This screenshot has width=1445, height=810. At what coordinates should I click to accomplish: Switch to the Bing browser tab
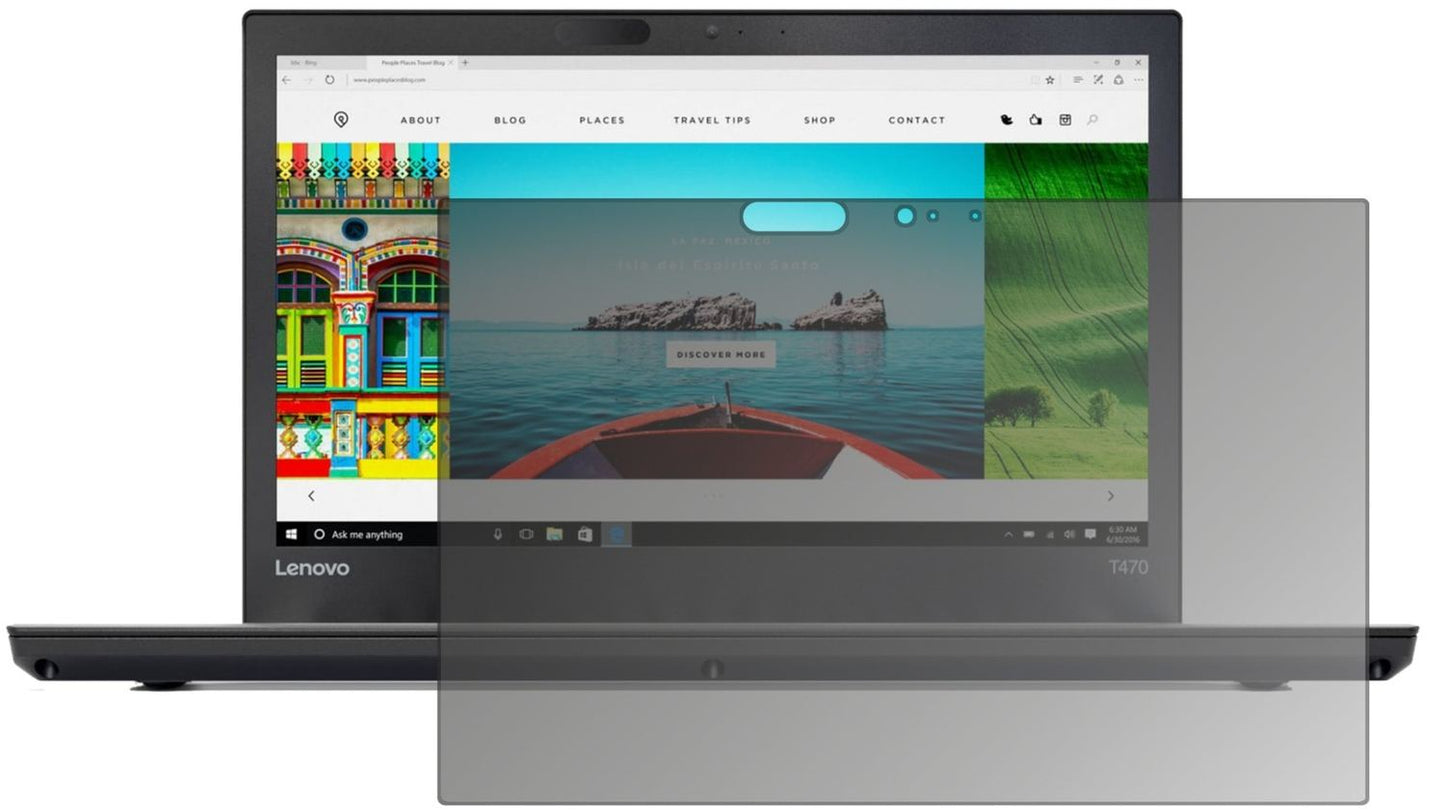(x=321, y=62)
